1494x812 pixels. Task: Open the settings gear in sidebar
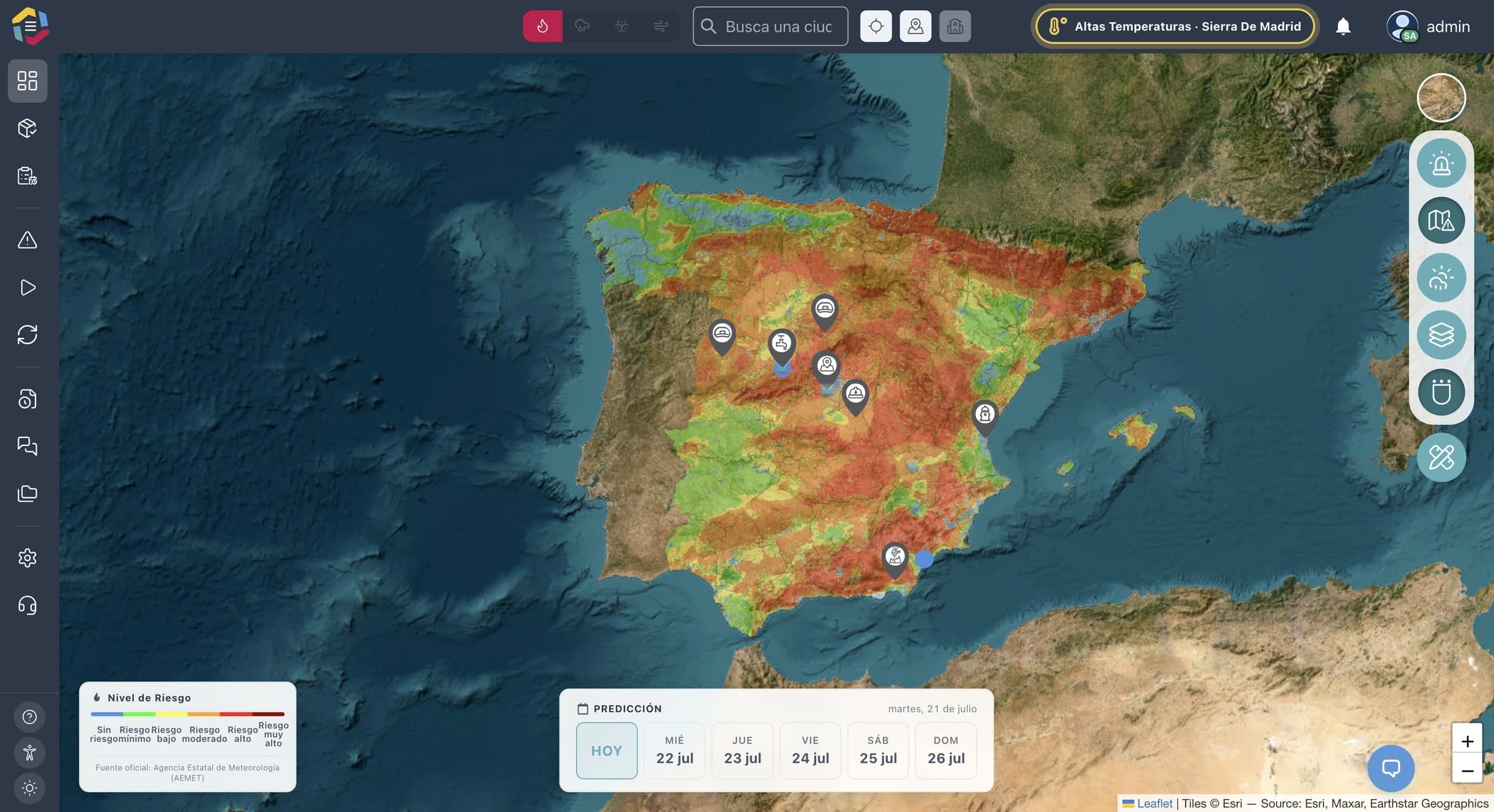[x=27, y=558]
